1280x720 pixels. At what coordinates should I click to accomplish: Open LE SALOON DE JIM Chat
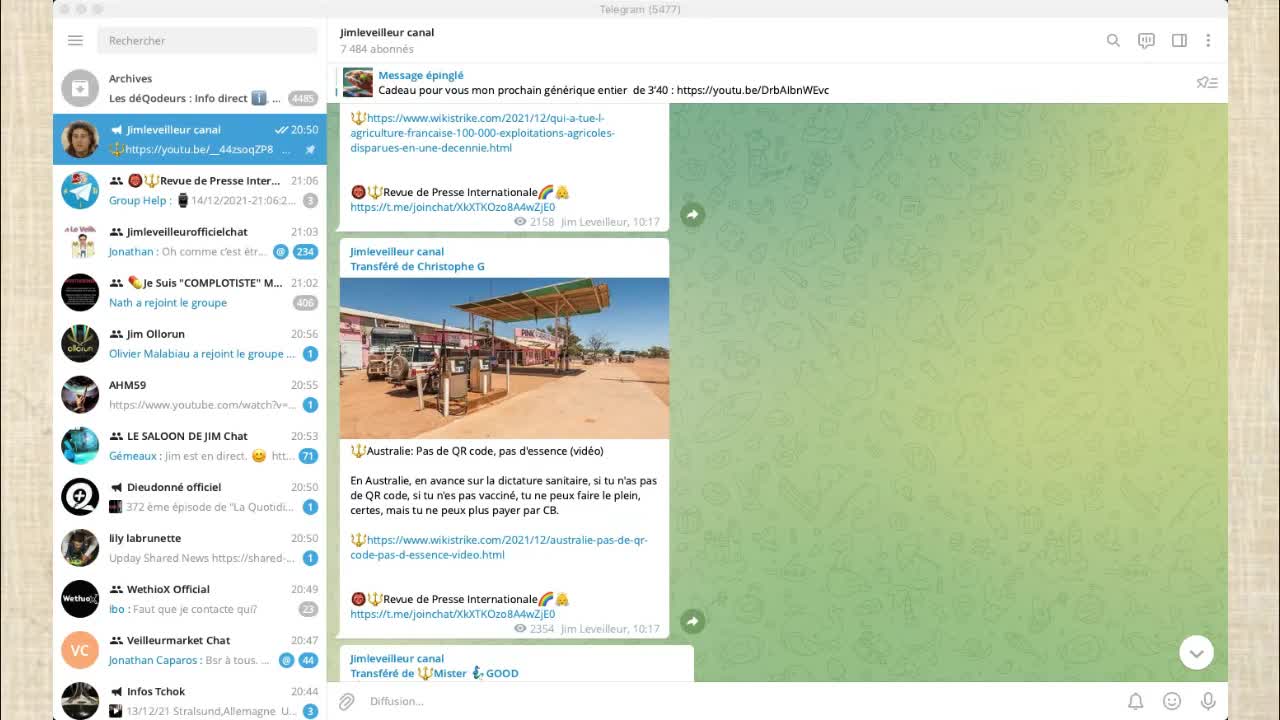pyautogui.click(x=190, y=445)
